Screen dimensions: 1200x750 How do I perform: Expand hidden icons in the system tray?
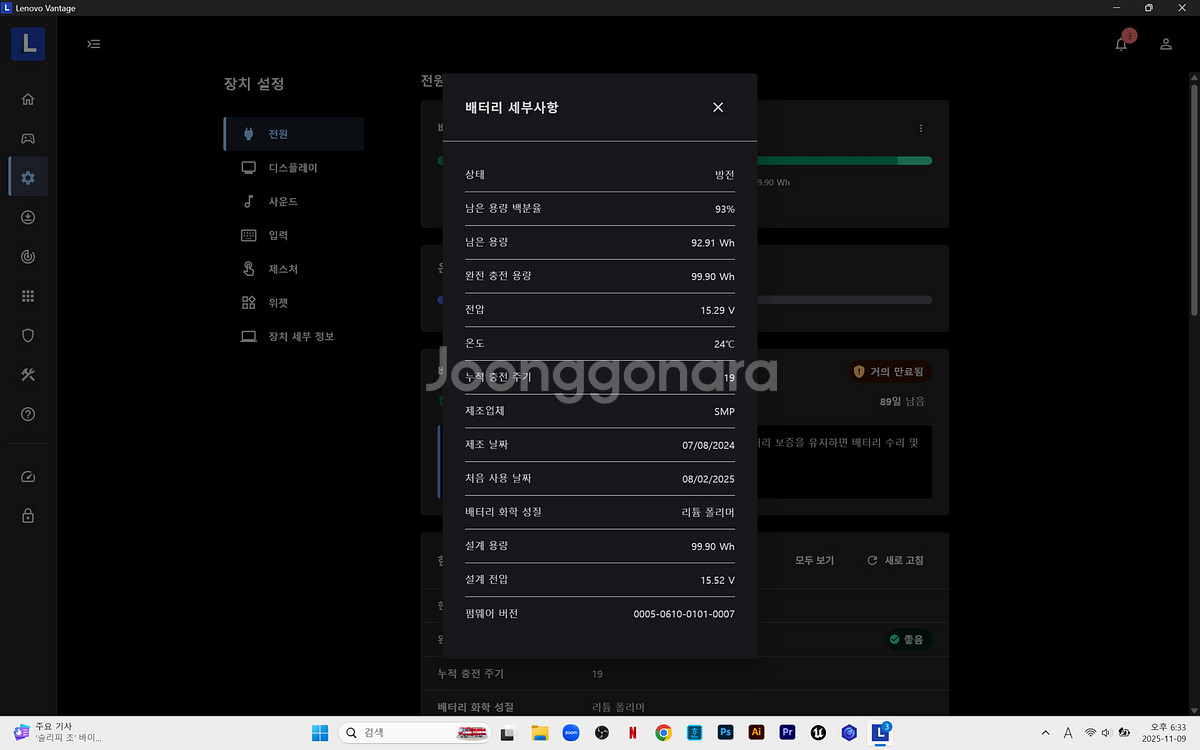(1045, 732)
